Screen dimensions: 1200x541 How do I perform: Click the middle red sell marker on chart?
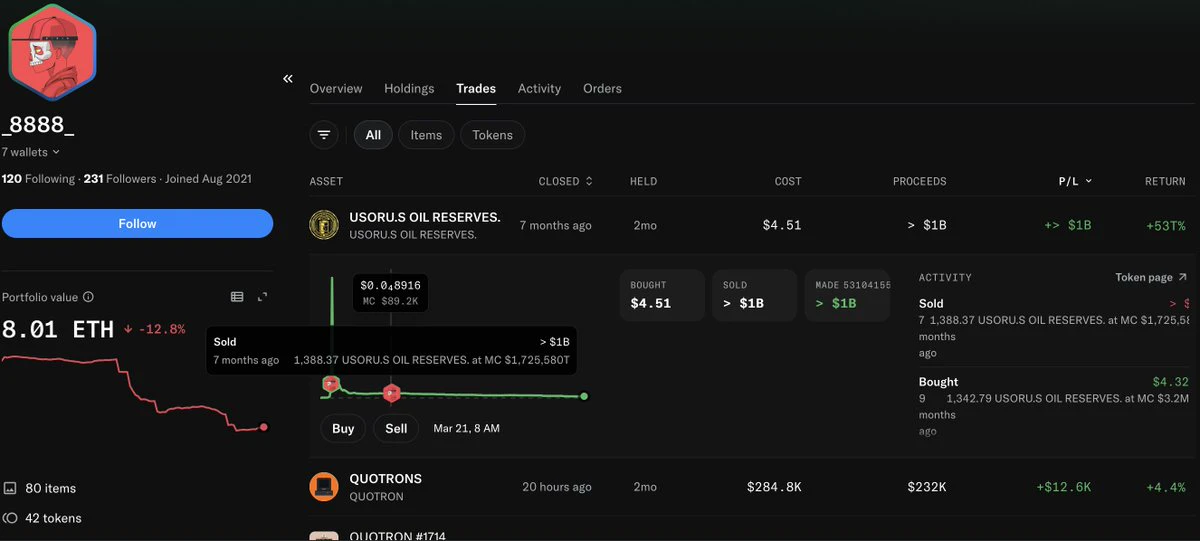[x=391, y=391]
